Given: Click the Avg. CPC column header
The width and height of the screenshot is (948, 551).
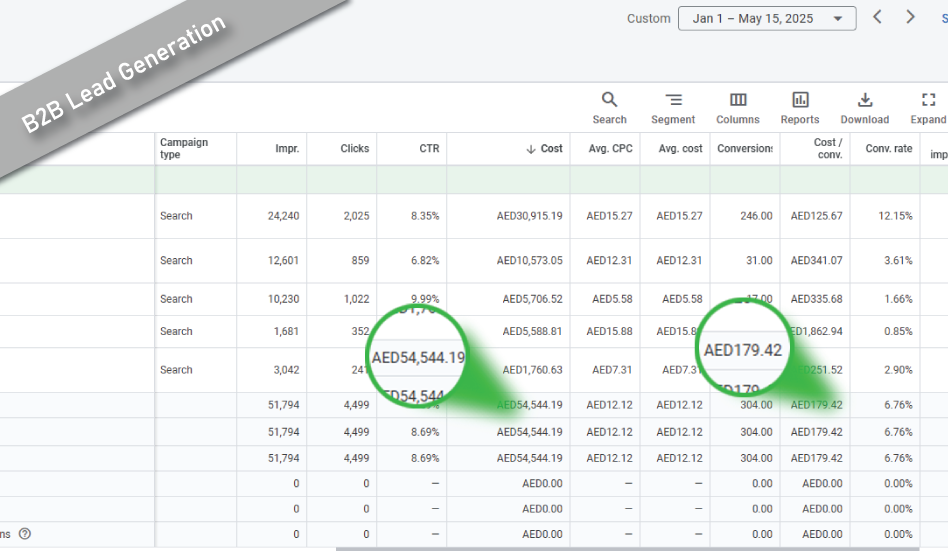Looking at the screenshot, I should click(610, 149).
